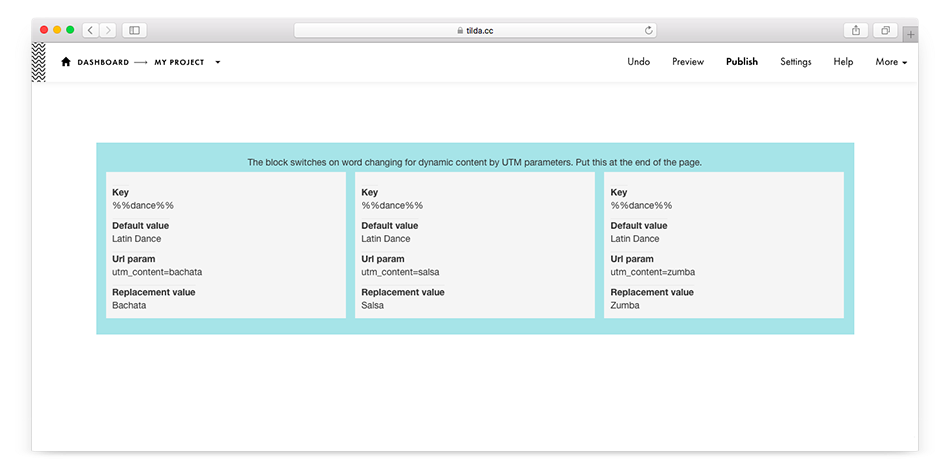The height and width of the screenshot is (463, 950).
Task: Open a new tab with the plus button
Action: tap(910, 34)
